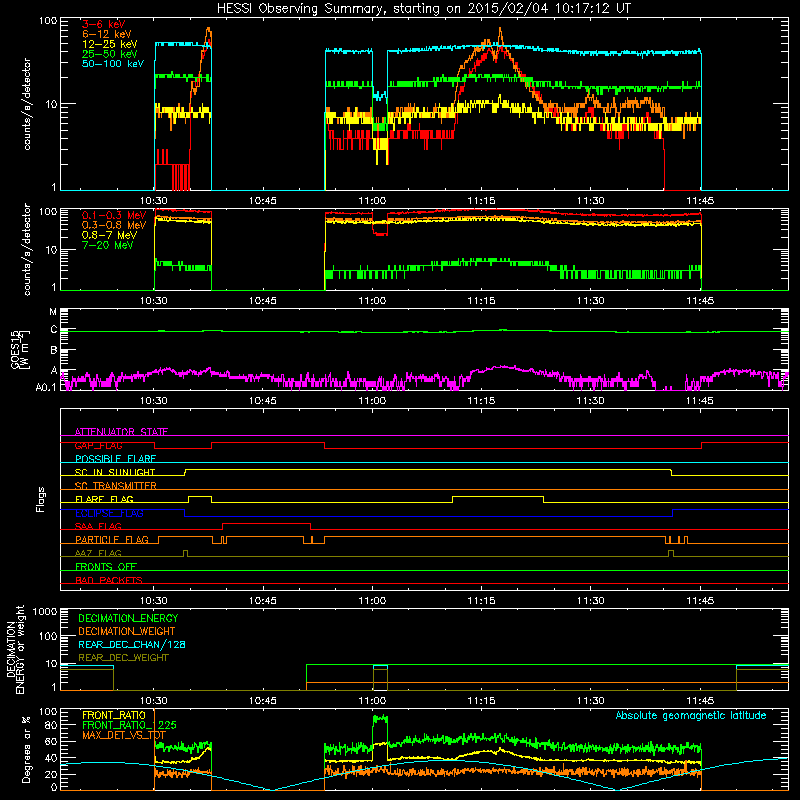The height and width of the screenshot is (800, 800).
Task: Click the FRONT_RATIO_1225 legend label
Action: (x=129, y=725)
